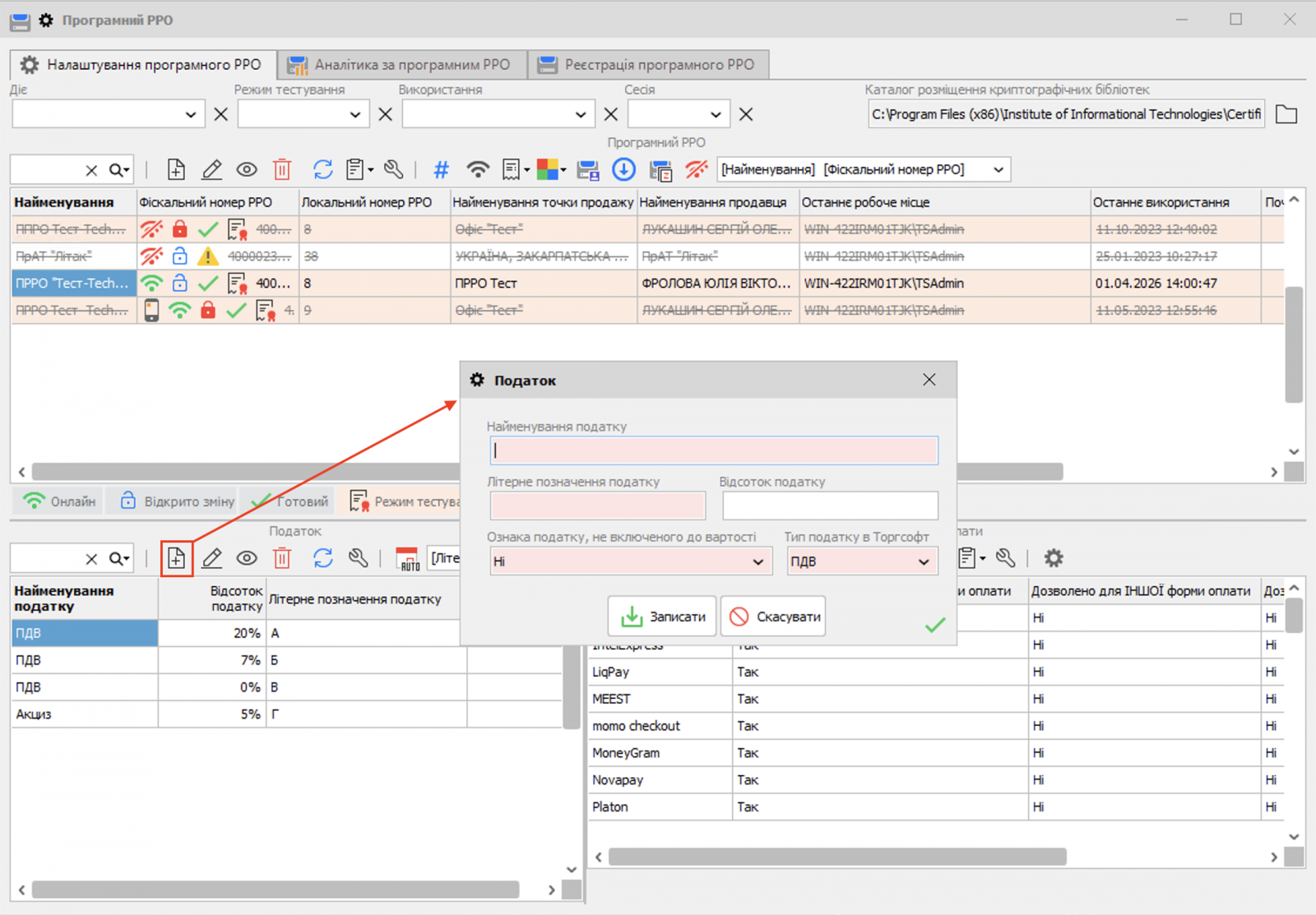The height and width of the screenshot is (915, 1316).
Task: Click the red trash delete icon in Податок toolbar
Action: pyautogui.click(x=282, y=558)
